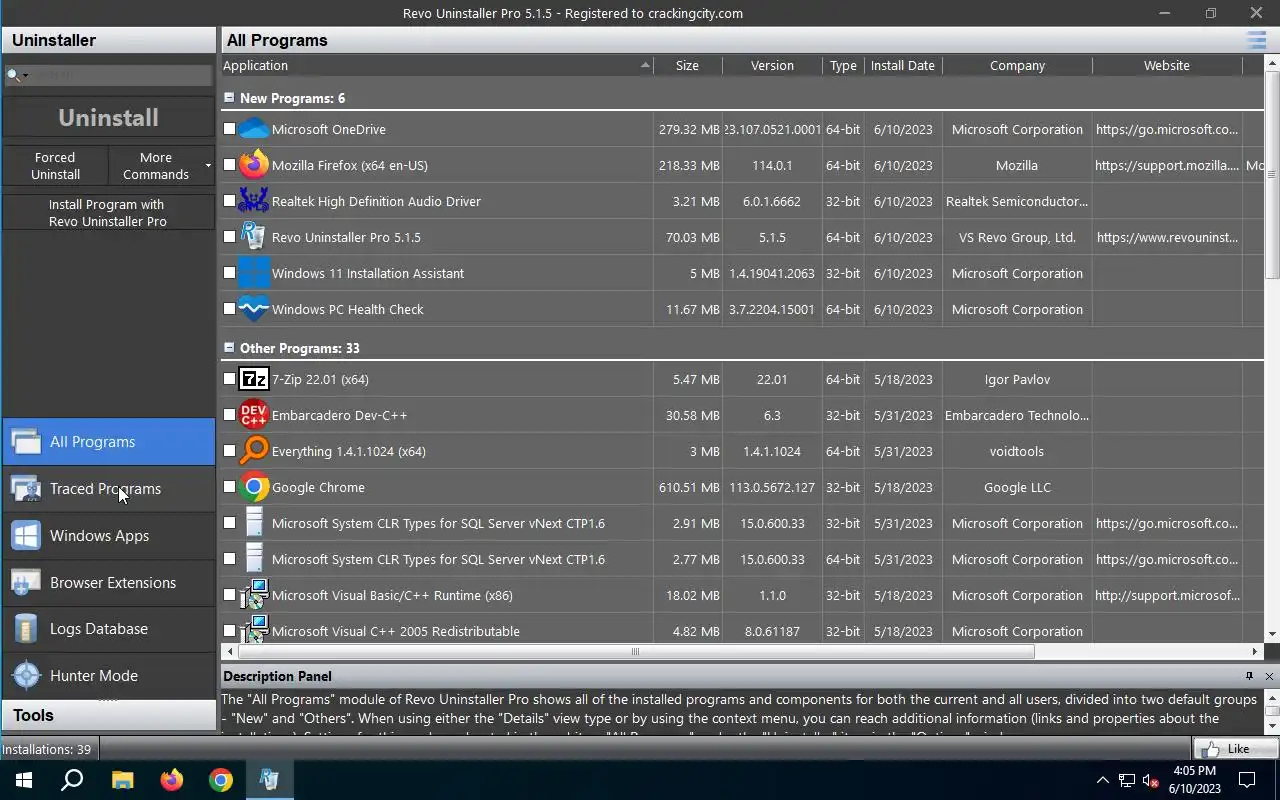This screenshot has width=1280, height=800.
Task: Select Windows 11 Installation Assistant checkbox
Action: [x=230, y=273]
